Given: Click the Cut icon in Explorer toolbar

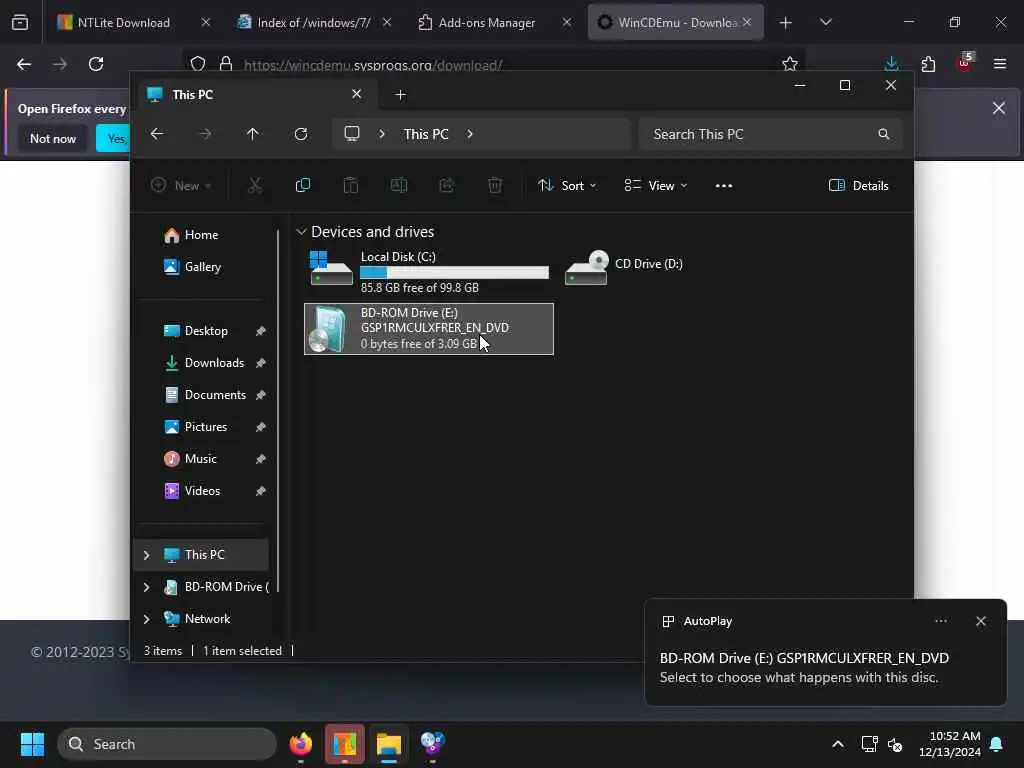Looking at the screenshot, I should [x=255, y=185].
